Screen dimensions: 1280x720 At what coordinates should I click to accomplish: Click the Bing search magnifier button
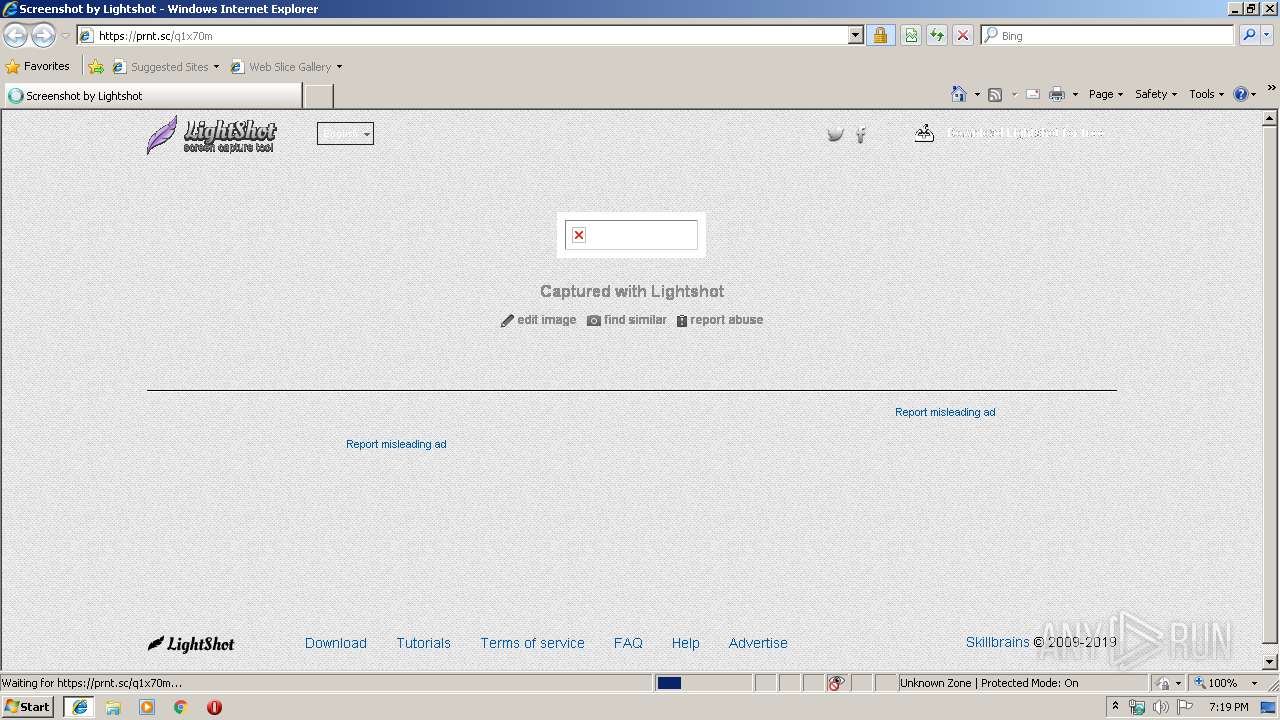click(x=1249, y=35)
